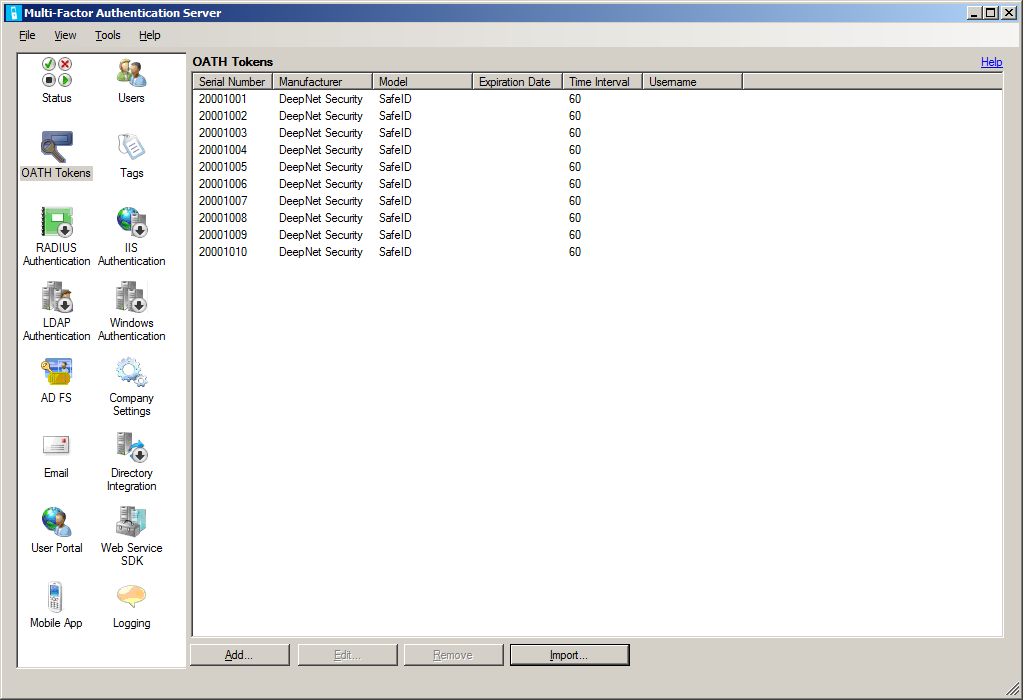This screenshot has width=1023, height=700.
Task: Select token row 20001005
Action: tap(222, 167)
